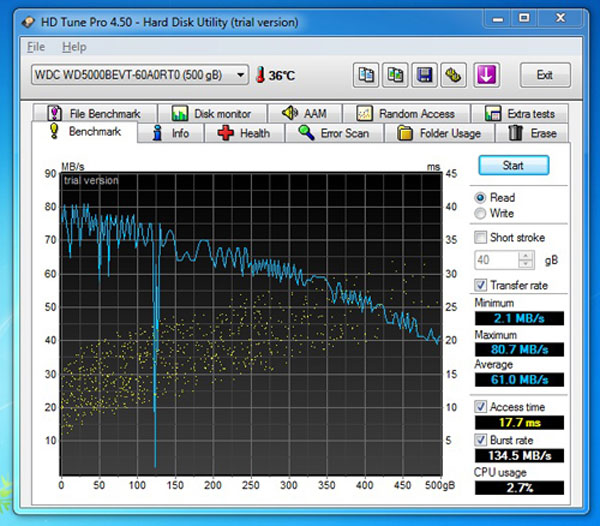Switch to the Error Scan tab

pyautogui.click(x=333, y=133)
